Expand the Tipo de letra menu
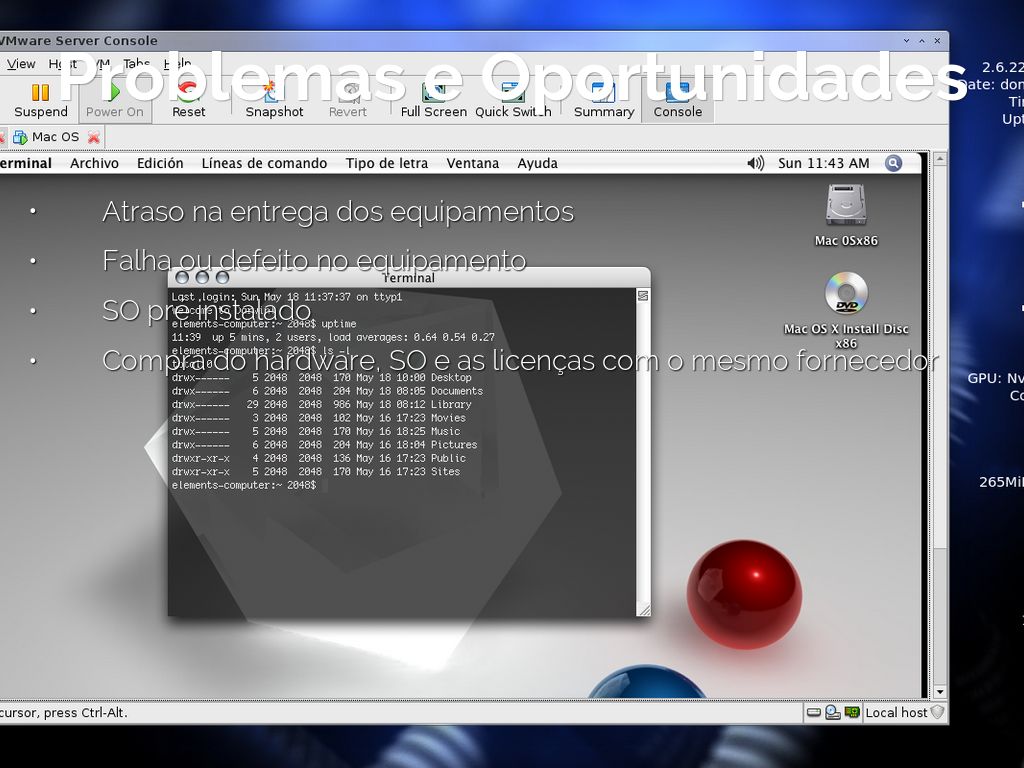1024x768 pixels. (x=386, y=163)
